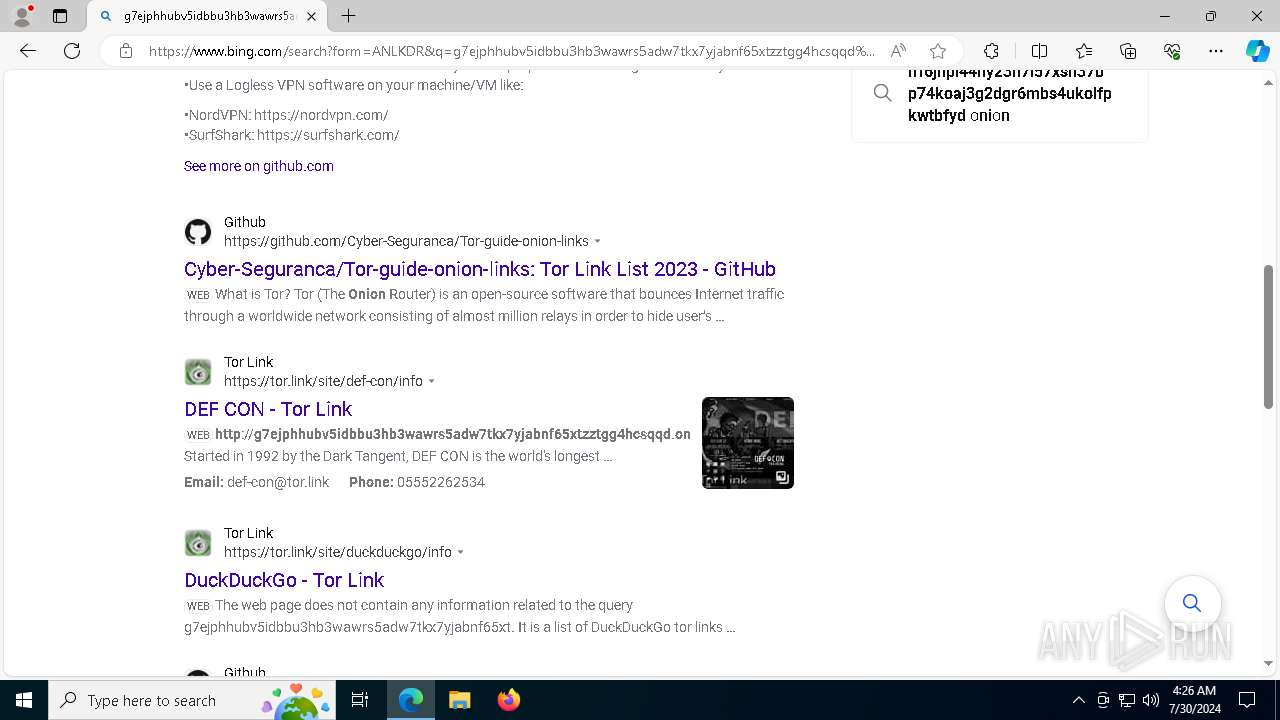Click the page vertical scrollbar thumb
1280x720 pixels.
[x=1268, y=336]
